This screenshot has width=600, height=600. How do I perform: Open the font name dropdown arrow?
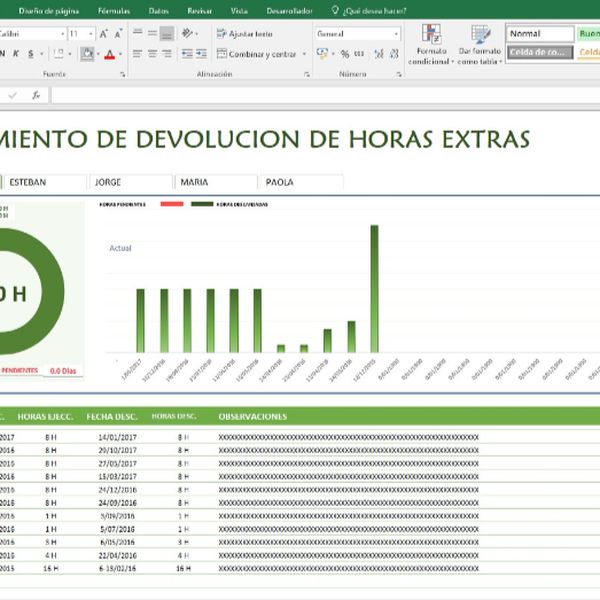(62, 34)
